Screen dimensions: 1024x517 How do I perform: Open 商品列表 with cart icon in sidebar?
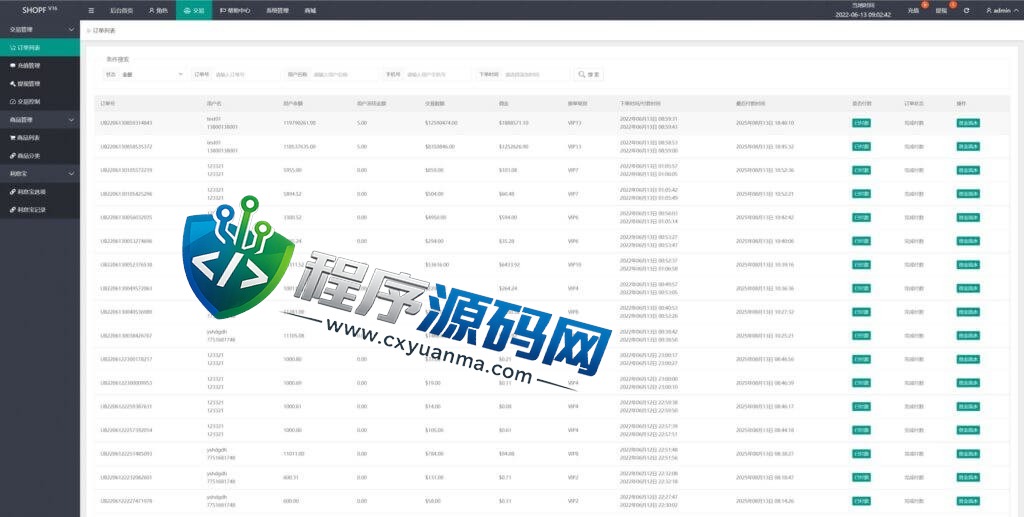tap(40, 138)
